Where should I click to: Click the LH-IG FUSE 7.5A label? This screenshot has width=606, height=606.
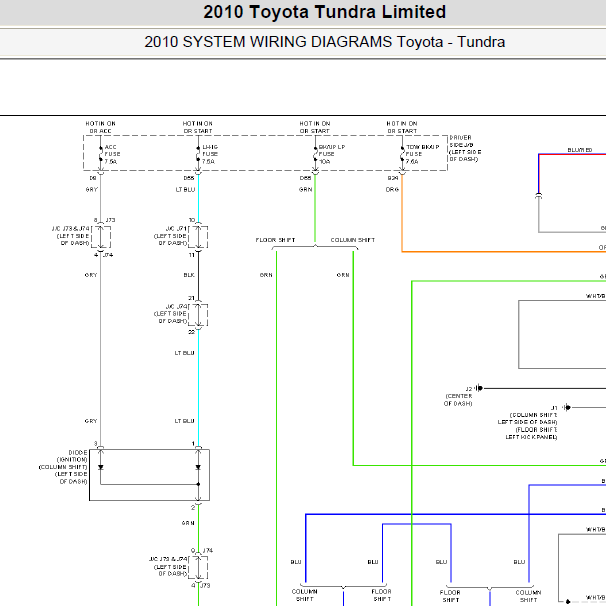210,154
